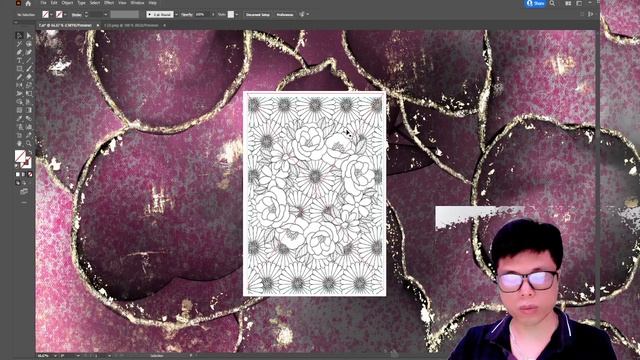
Task: Open Edit Toolbar three-dots button
Action: 24,202
